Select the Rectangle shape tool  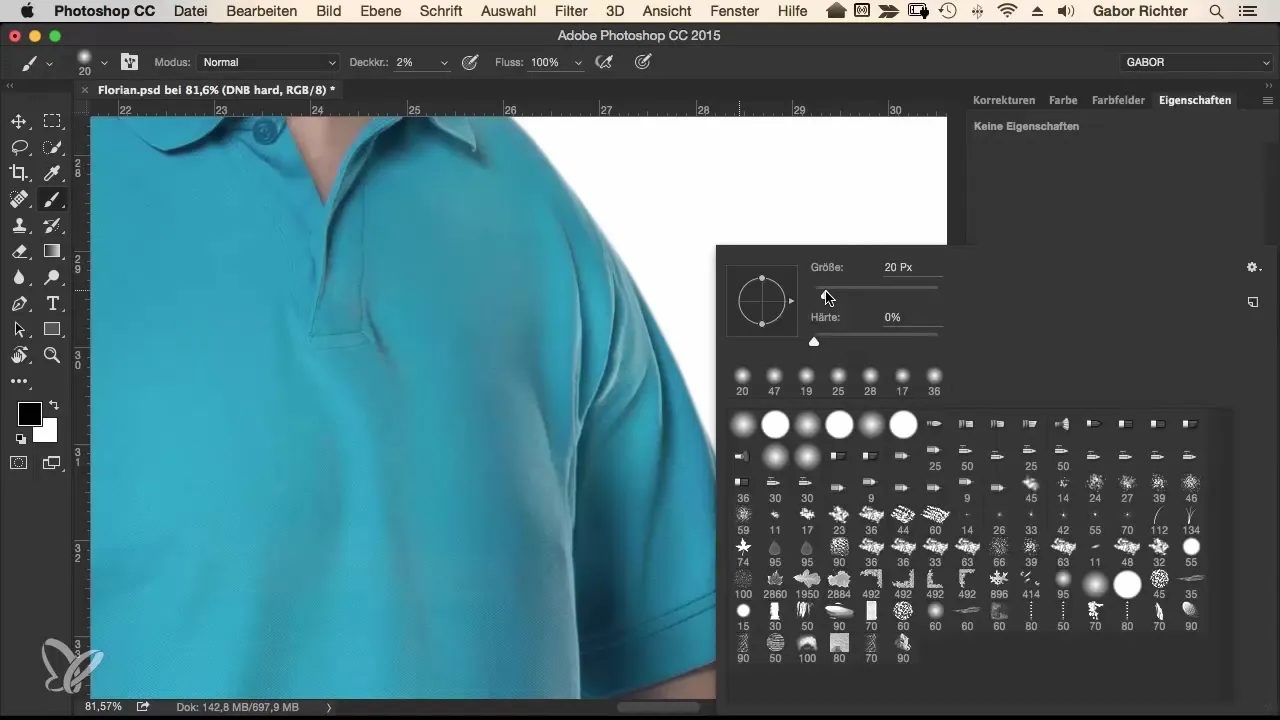click(x=52, y=329)
